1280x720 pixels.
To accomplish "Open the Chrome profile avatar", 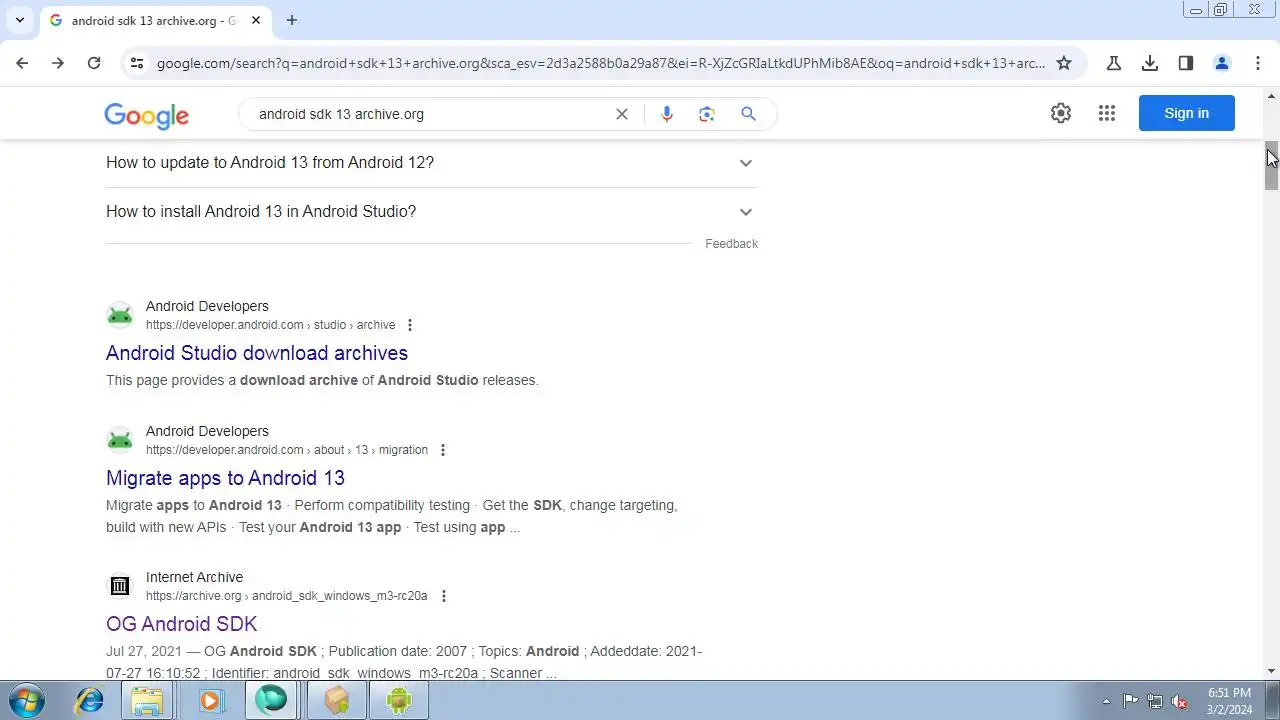I will (1222, 63).
